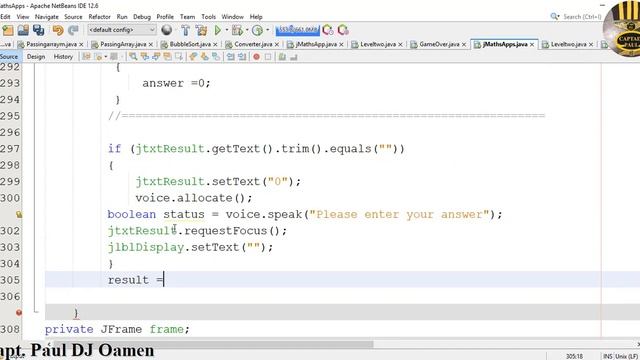Click the Find Next Occurrence icon

156,57
